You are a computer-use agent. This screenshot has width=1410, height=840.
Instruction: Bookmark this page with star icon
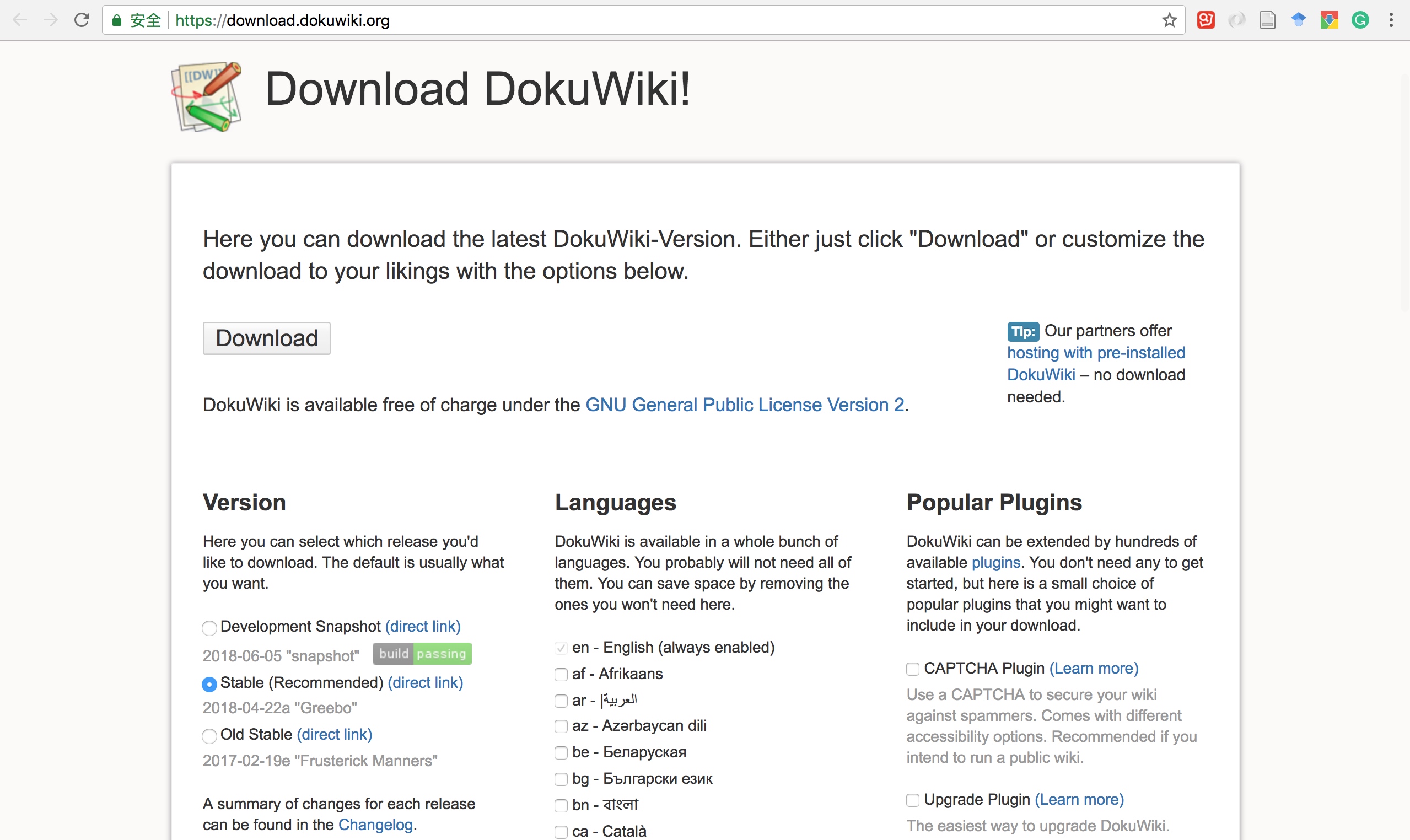click(1170, 20)
